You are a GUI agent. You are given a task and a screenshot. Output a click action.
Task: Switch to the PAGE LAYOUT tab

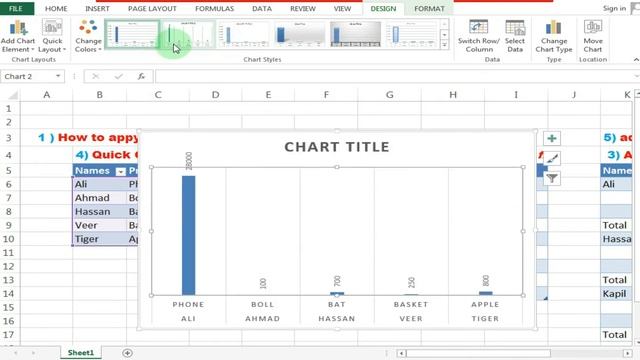152,8
